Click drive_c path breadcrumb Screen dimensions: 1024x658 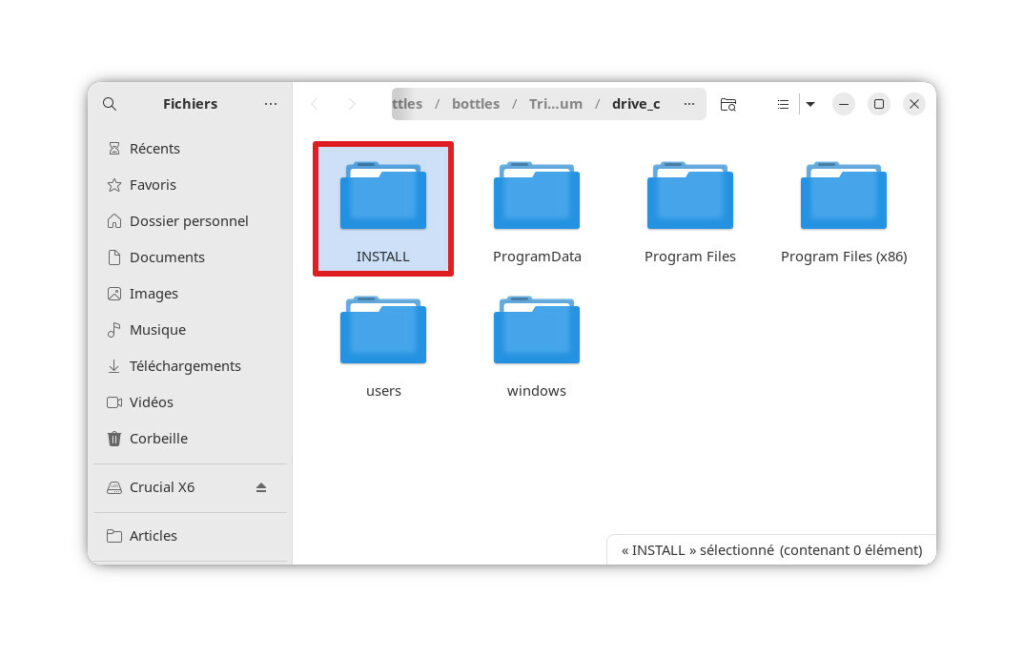pos(636,104)
